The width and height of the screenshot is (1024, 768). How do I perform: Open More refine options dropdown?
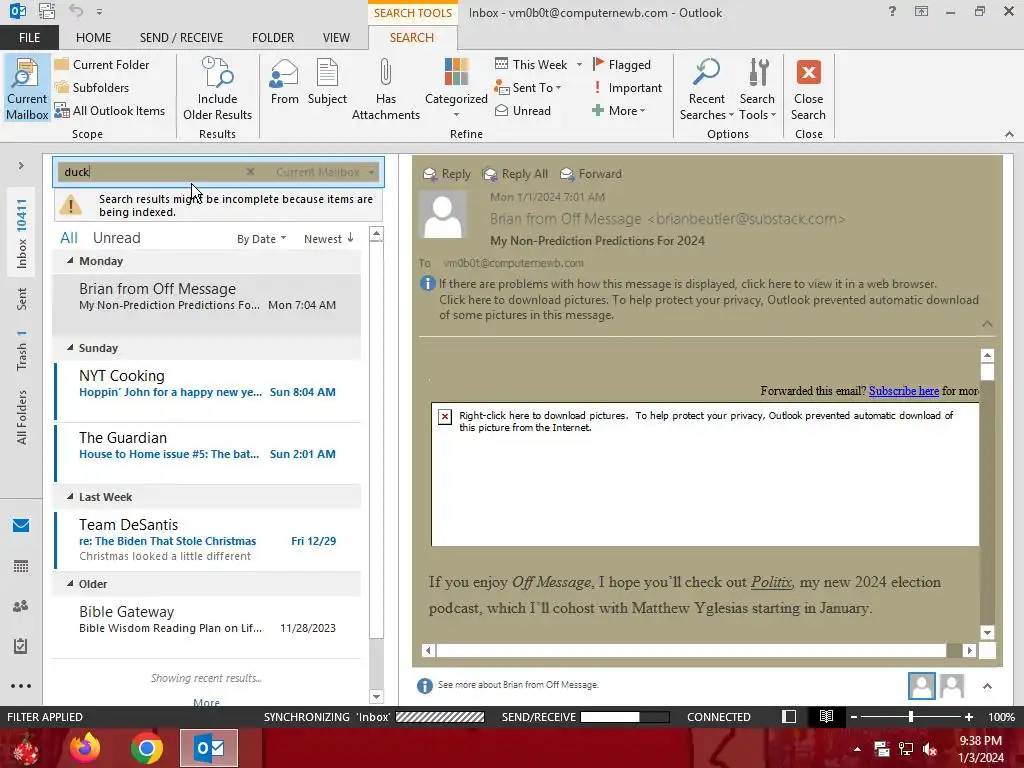click(618, 110)
